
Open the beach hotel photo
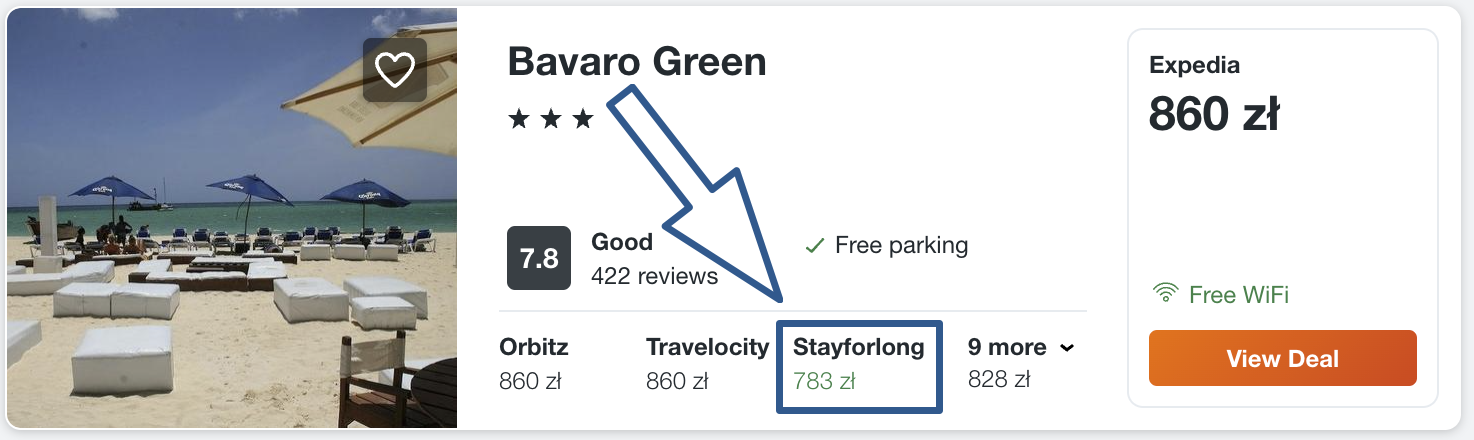click(232, 219)
